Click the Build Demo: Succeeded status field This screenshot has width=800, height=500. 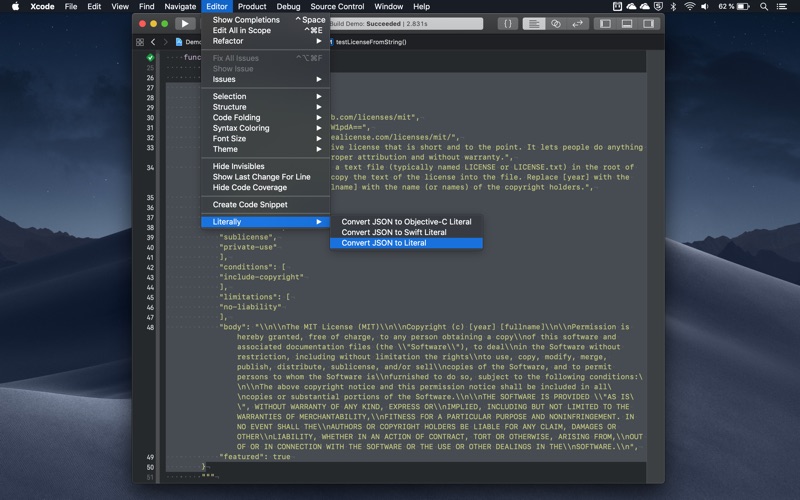[x=406, y=23]
